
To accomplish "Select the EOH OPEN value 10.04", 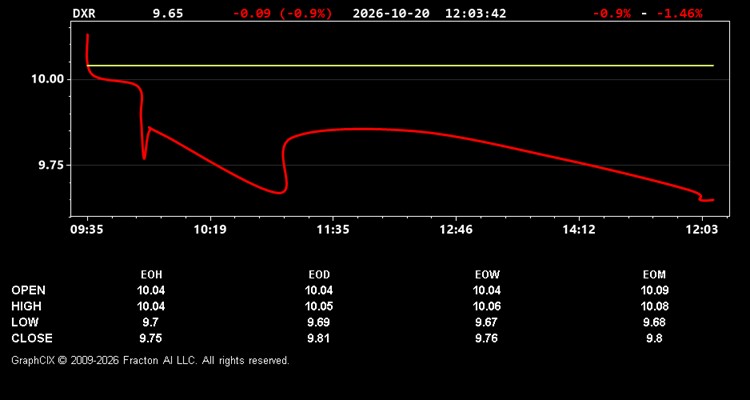I will coord(151,290).
